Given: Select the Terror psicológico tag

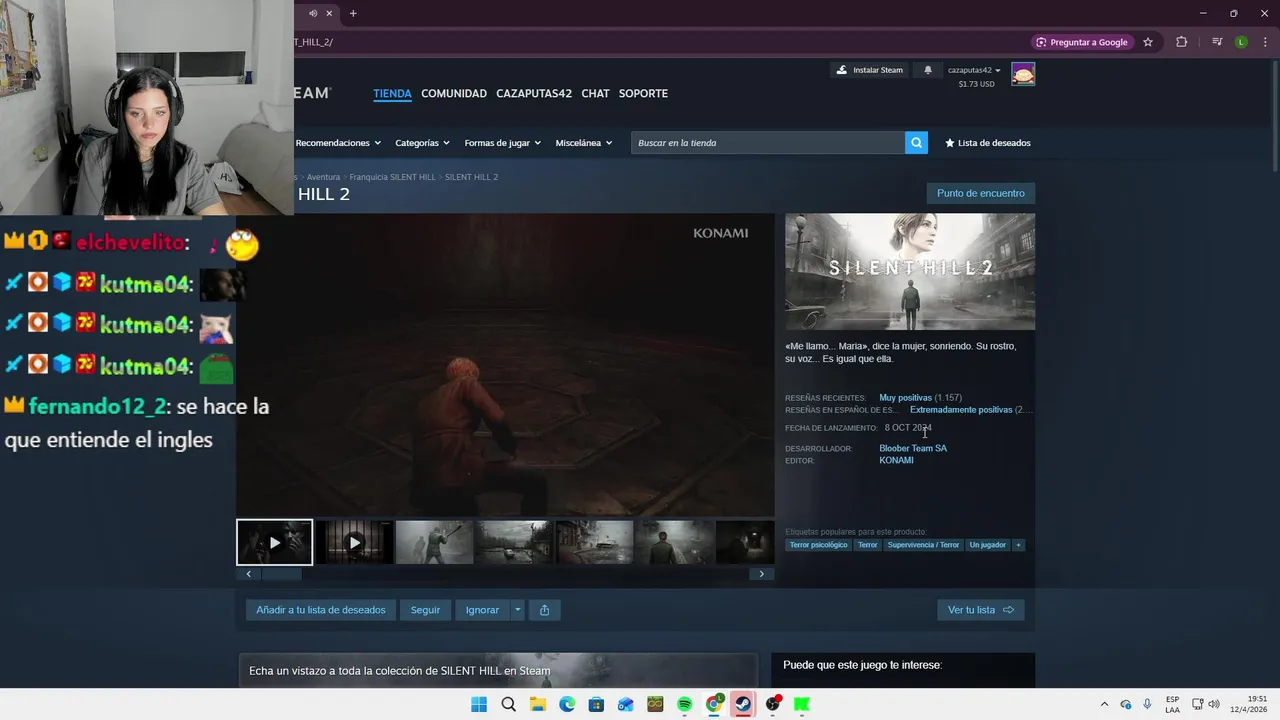Looking at the screenshot, I should click(818, 545).
